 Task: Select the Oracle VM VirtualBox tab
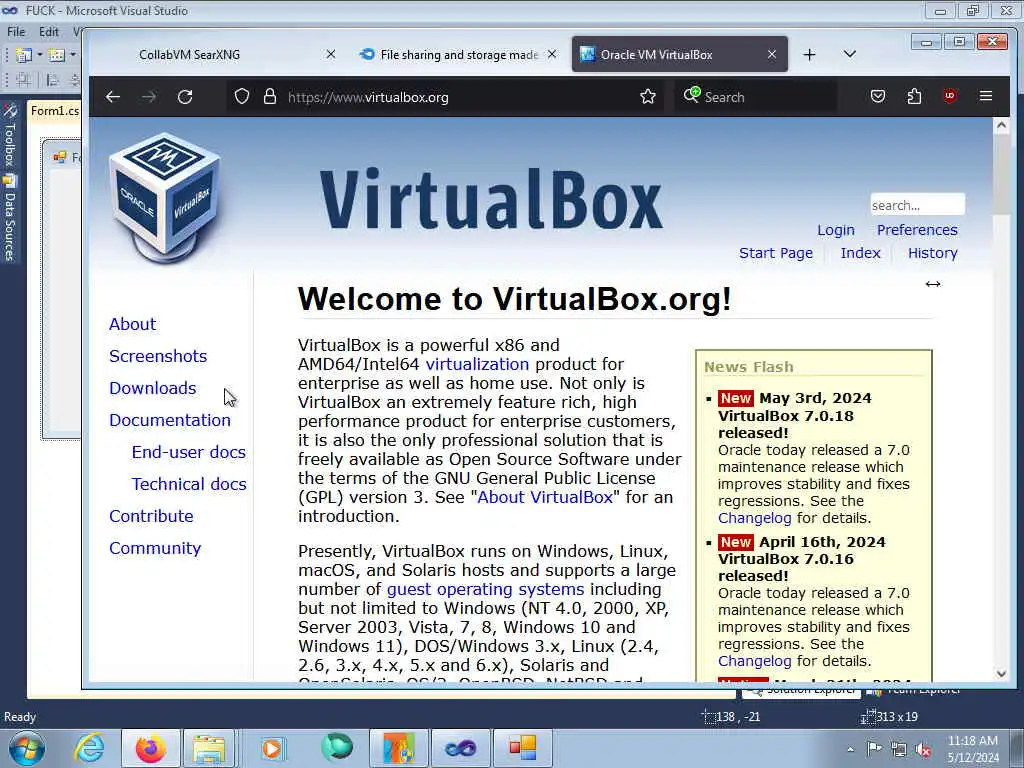pos(679,54)
